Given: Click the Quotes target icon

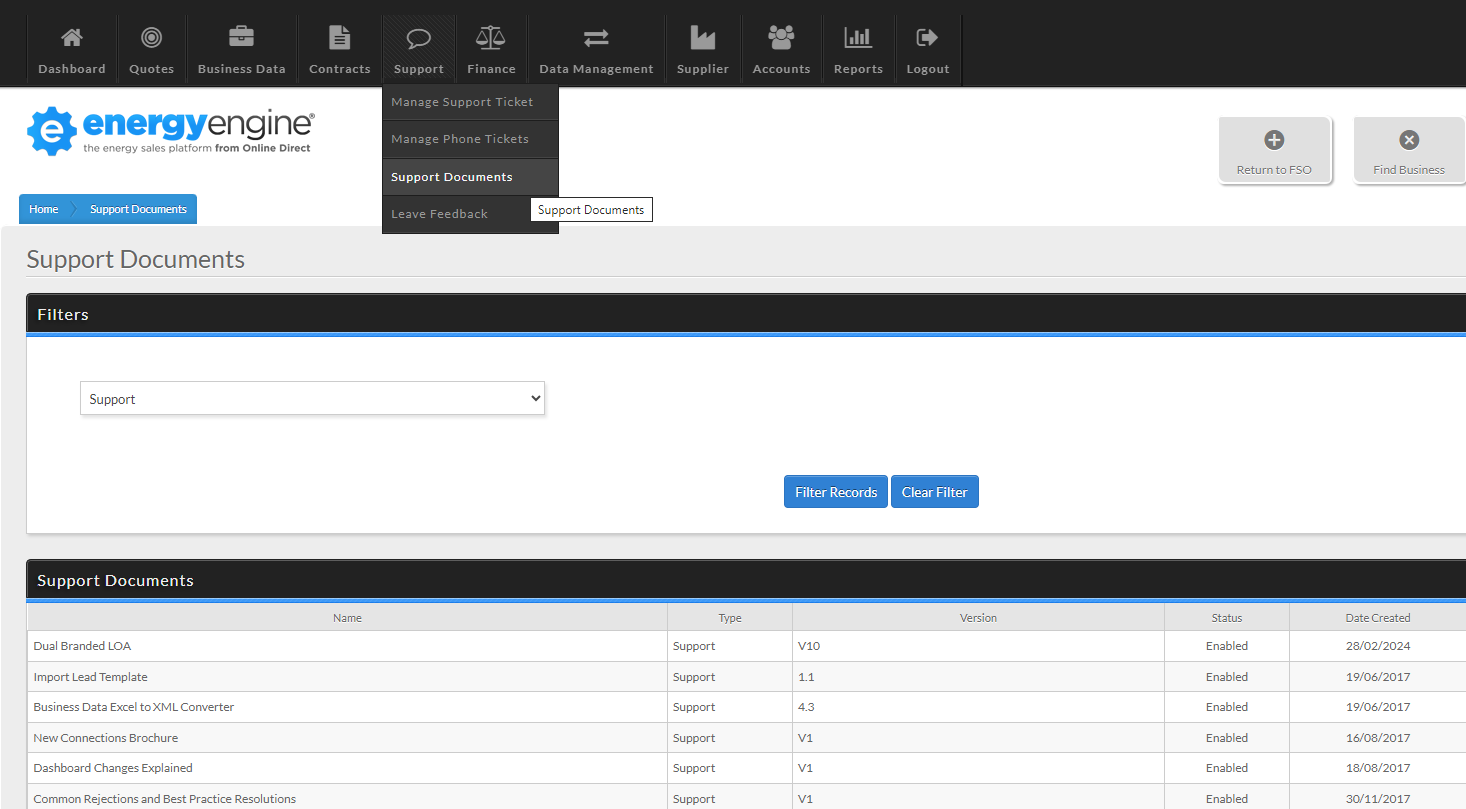Looking at the screenshot, I should pos(151,38).
